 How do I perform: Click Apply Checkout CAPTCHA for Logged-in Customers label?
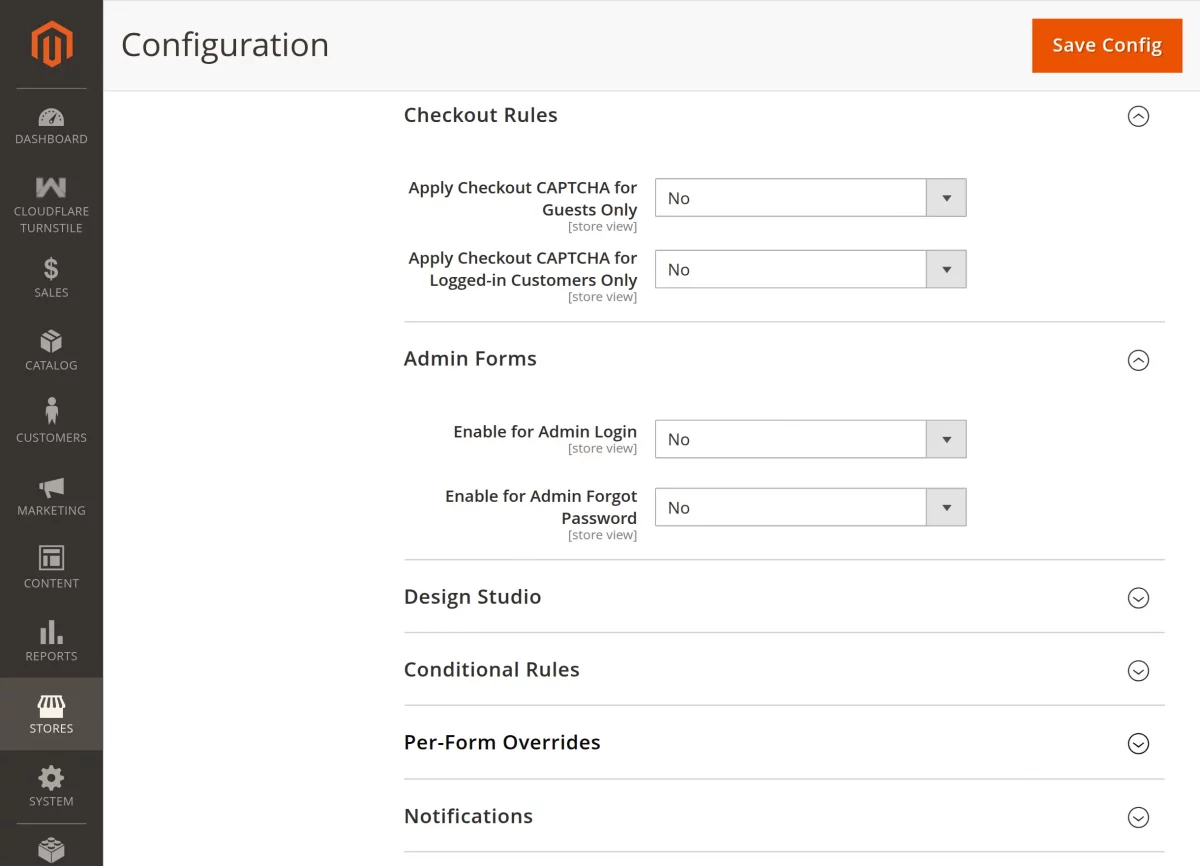pyautogui.click(x=522, y=269)
